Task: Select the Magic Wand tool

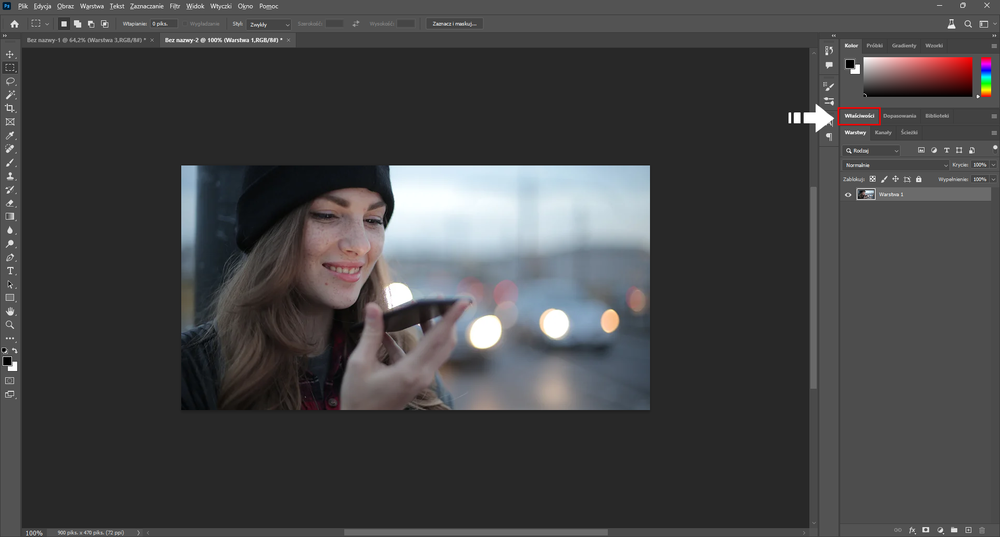Action: pyautogui.click(x=10, y=94)
